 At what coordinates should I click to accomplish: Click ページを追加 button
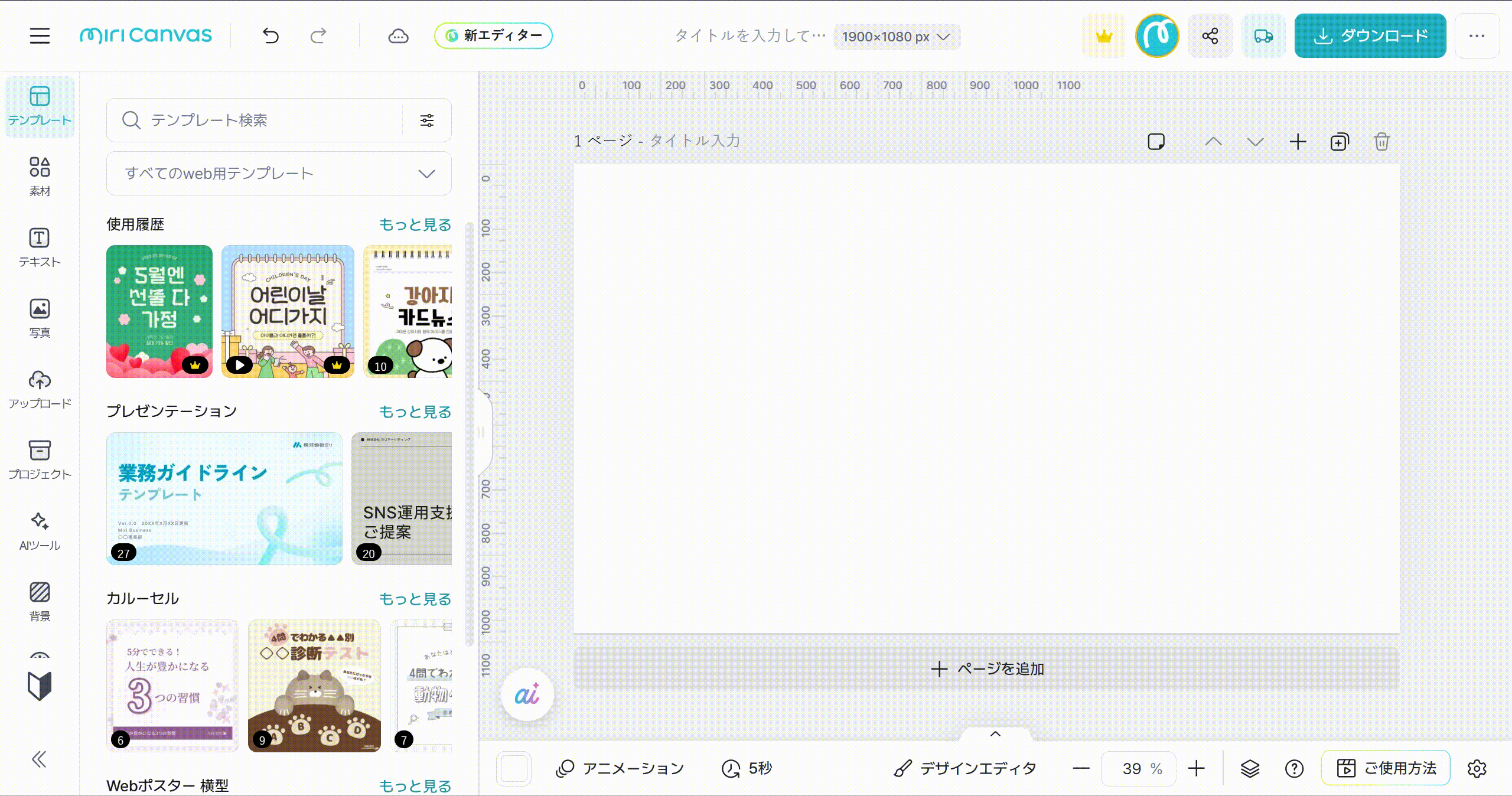tap(986, 669)
